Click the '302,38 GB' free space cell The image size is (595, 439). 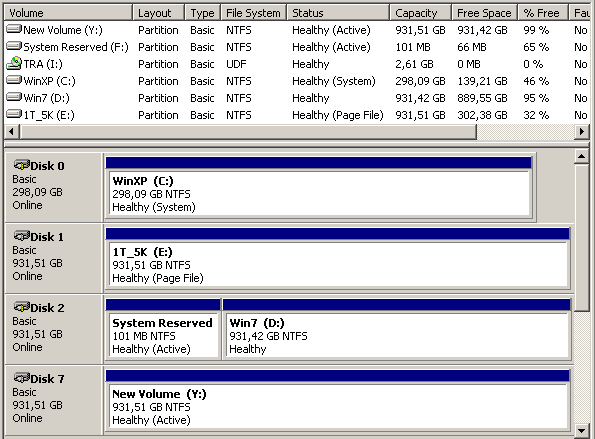point(482,115)
